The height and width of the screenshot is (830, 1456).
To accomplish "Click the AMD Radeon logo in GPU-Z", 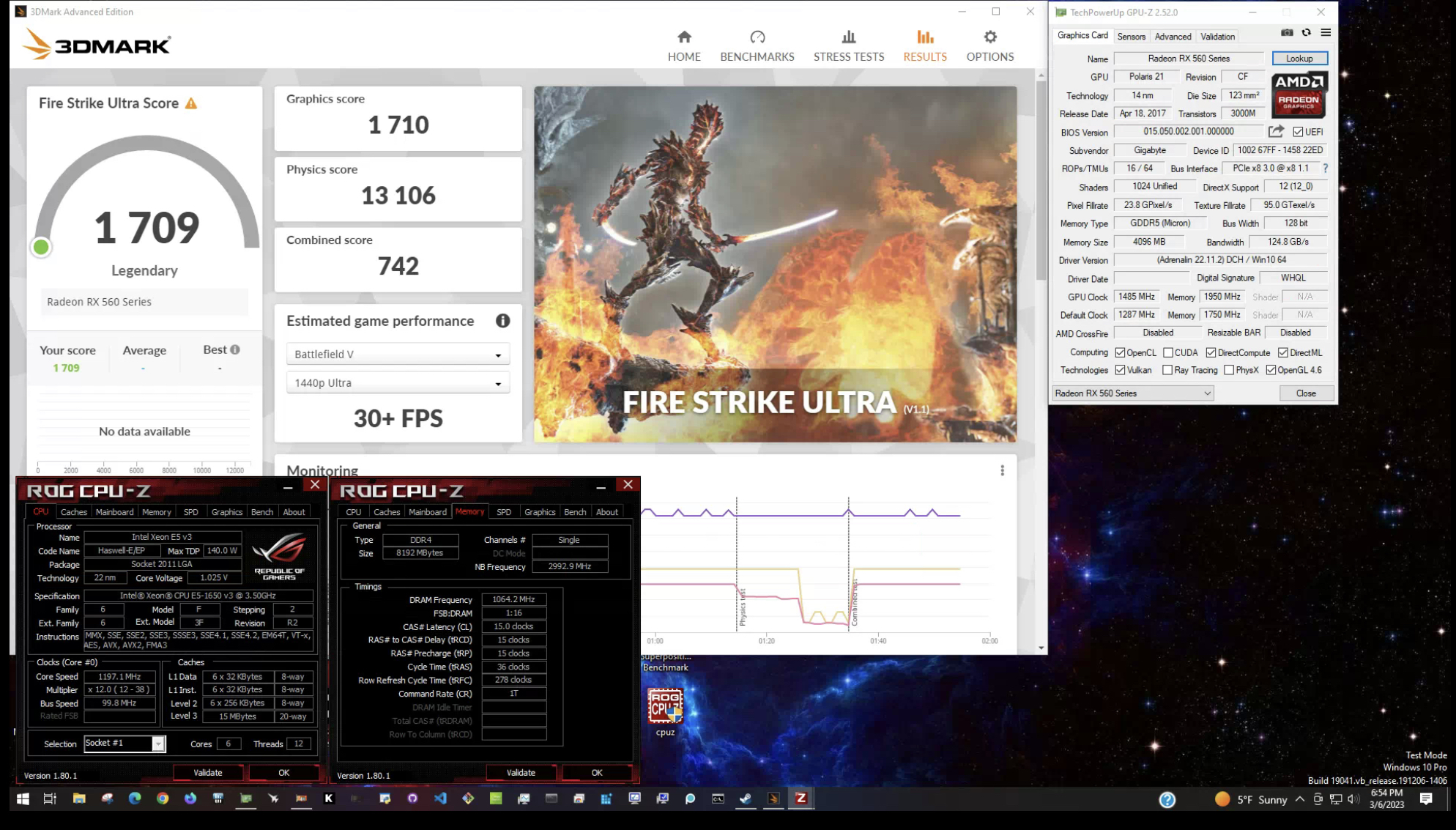I will (1299, 95).
